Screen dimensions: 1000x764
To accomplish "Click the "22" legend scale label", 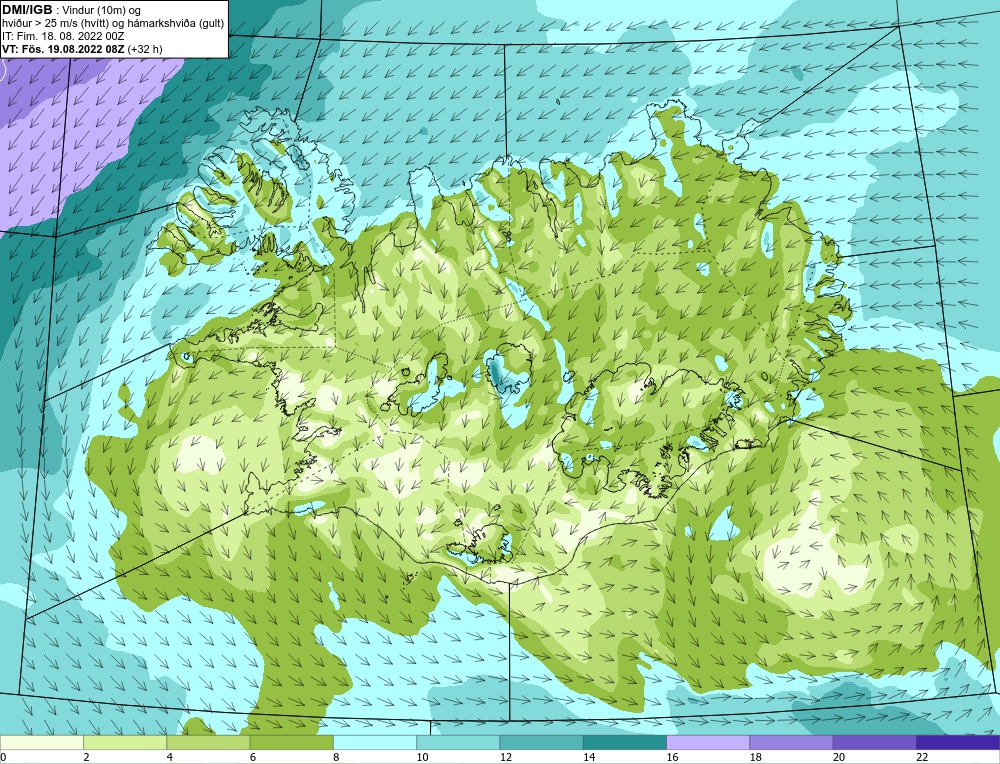I will [x=922, y=757].
